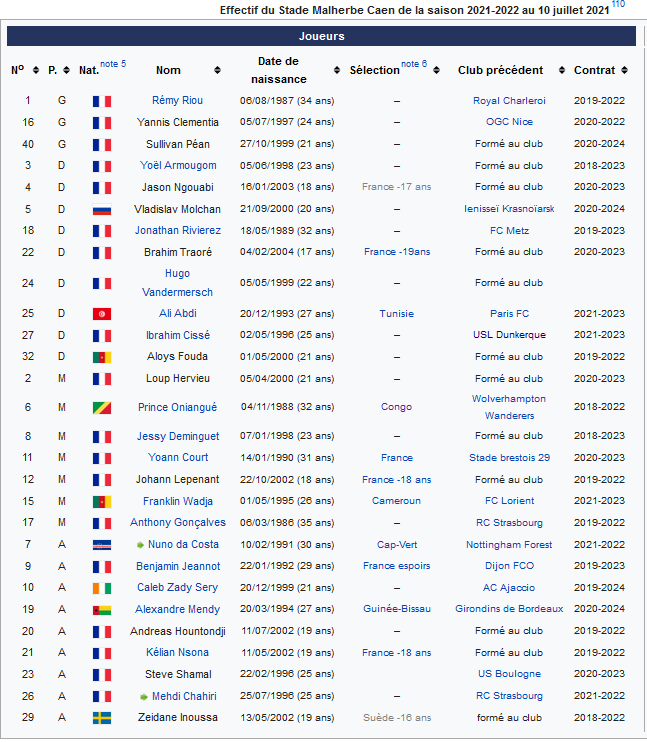The height and width of the screenshot is (742, 647).
Task: Sort the table by Nom column arrows
Action: tap(217, 71)
